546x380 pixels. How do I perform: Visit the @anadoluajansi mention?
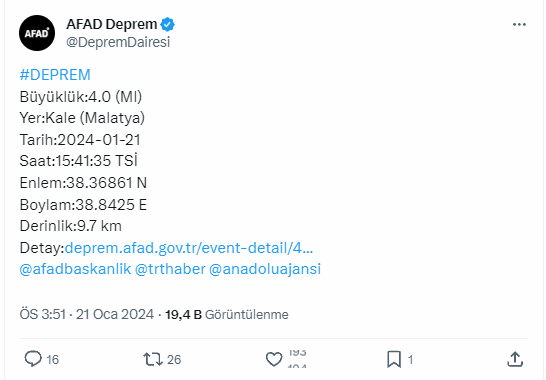265,269
